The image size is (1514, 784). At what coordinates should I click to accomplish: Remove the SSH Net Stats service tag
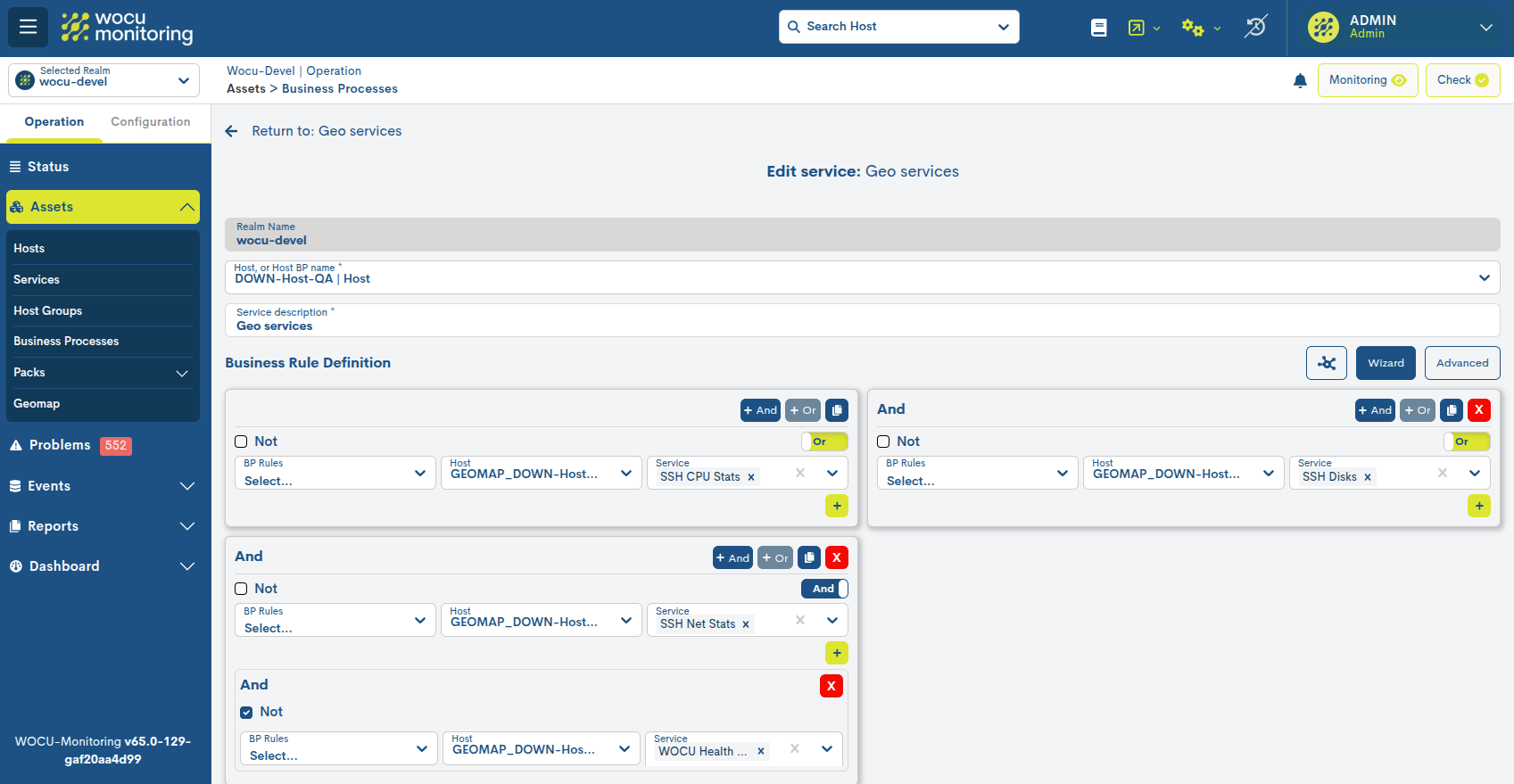point(746,624)
